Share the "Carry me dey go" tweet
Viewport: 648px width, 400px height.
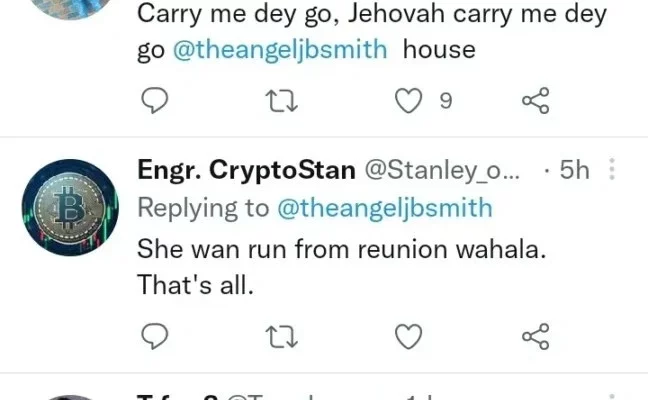pos(536,100)
